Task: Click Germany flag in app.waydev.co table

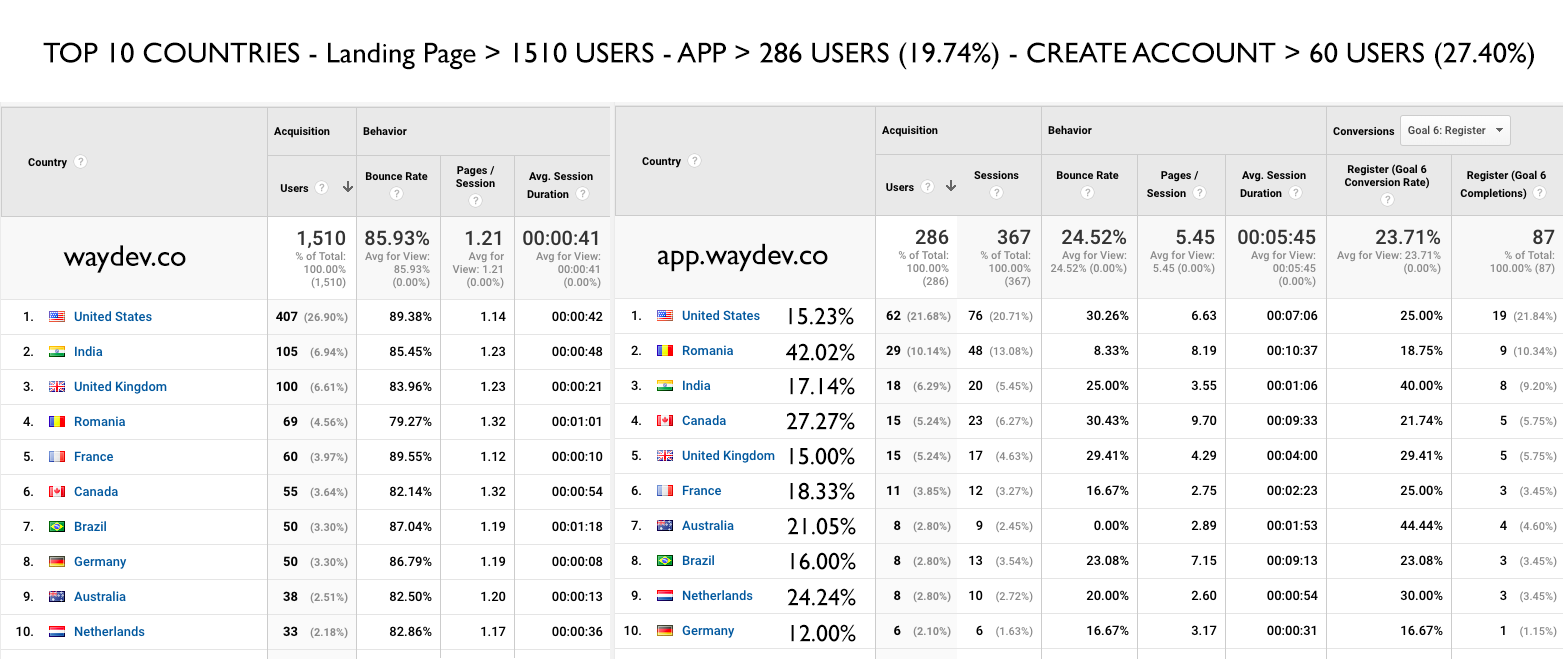Action: point(665,631)
